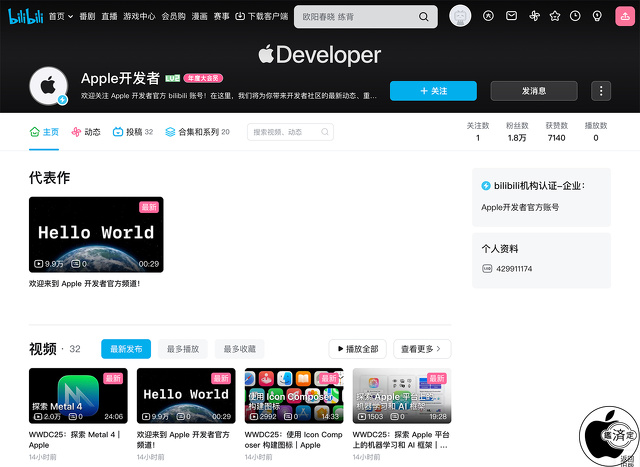Open 赛事 in the top bar
Image resolution: width=640 pixels, height=467 pixels.
click(222, 16)
